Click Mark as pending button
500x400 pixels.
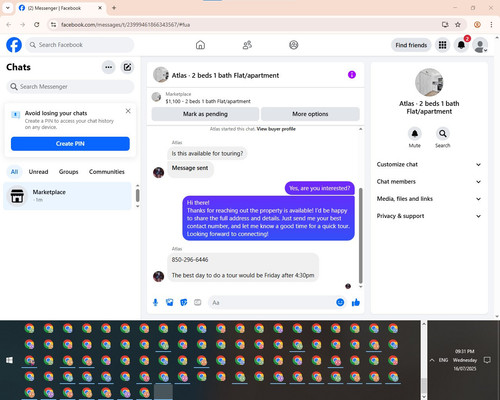click(x=205, y=114)
